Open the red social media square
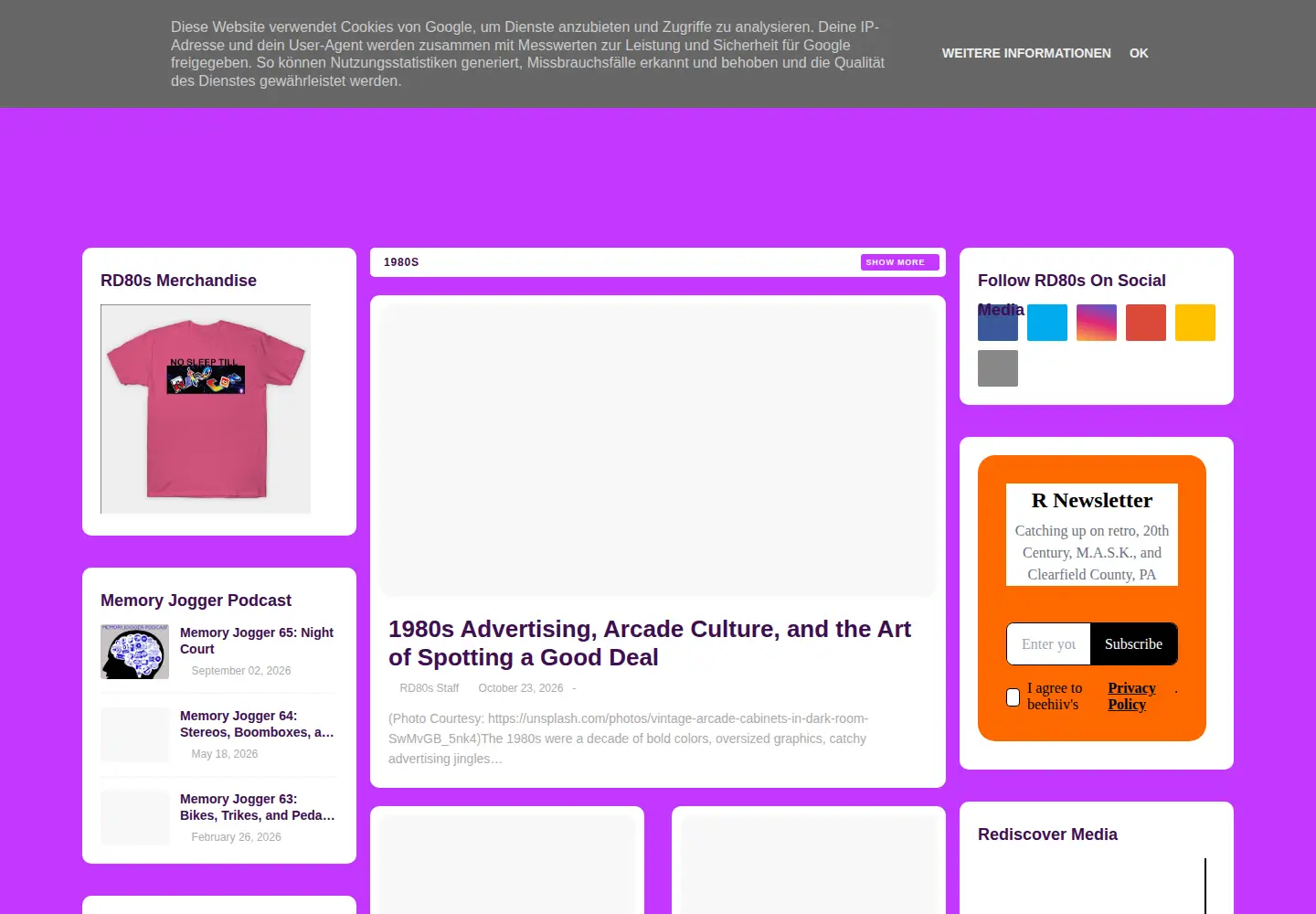1316x914 pixels. (x=1146, y=323)
